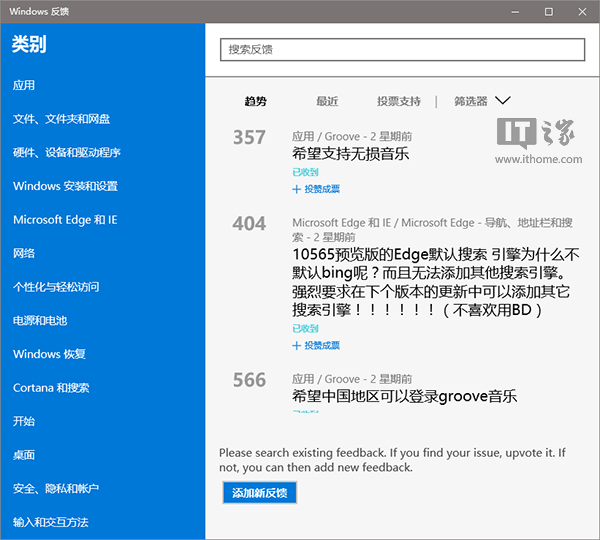This screenshot has width=600, height=540.
Task: Click the 添加新反馈 button
Action: tap(259, 493)
